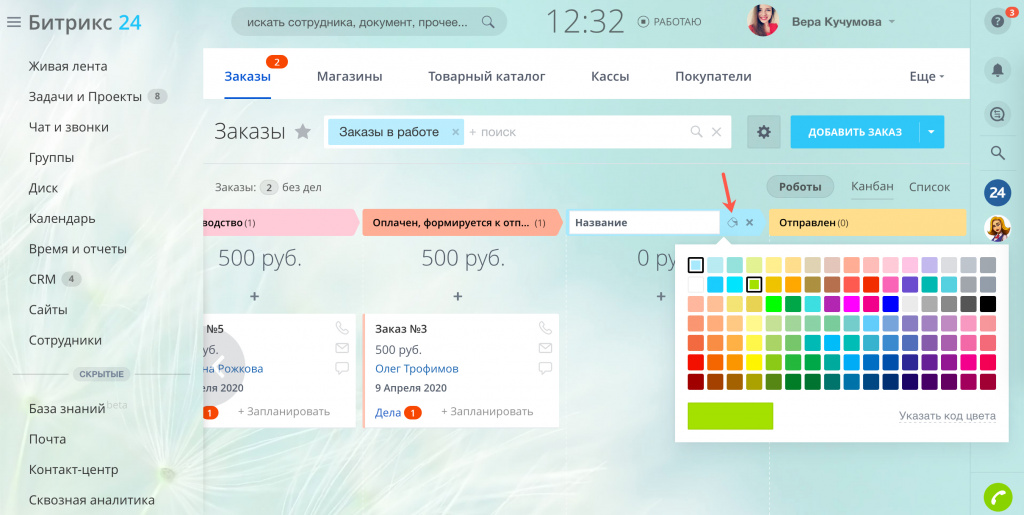Switch to Канбан view
The width and height of the screenshot is (1024, 515).
point(872,187)
